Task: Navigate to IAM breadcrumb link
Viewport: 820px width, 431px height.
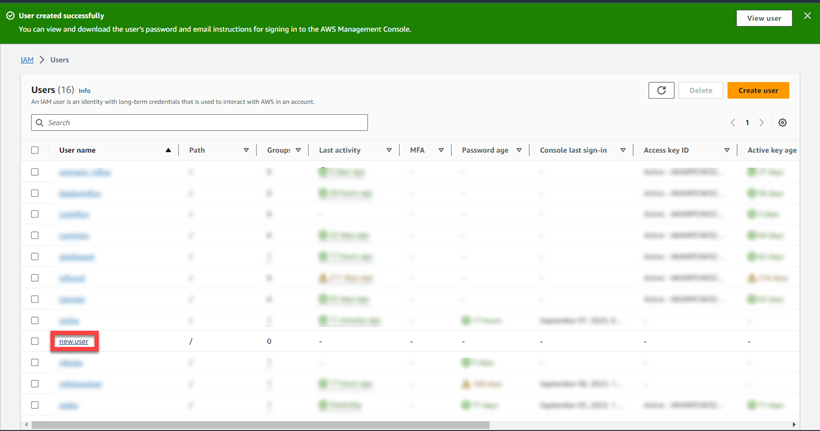Action: [x=27, y=60]
